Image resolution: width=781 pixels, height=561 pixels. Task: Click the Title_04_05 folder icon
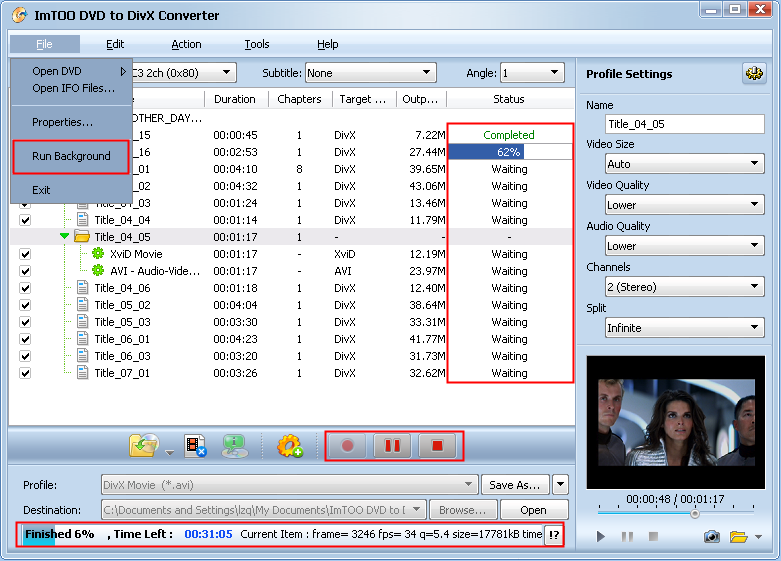pos(82,236)
